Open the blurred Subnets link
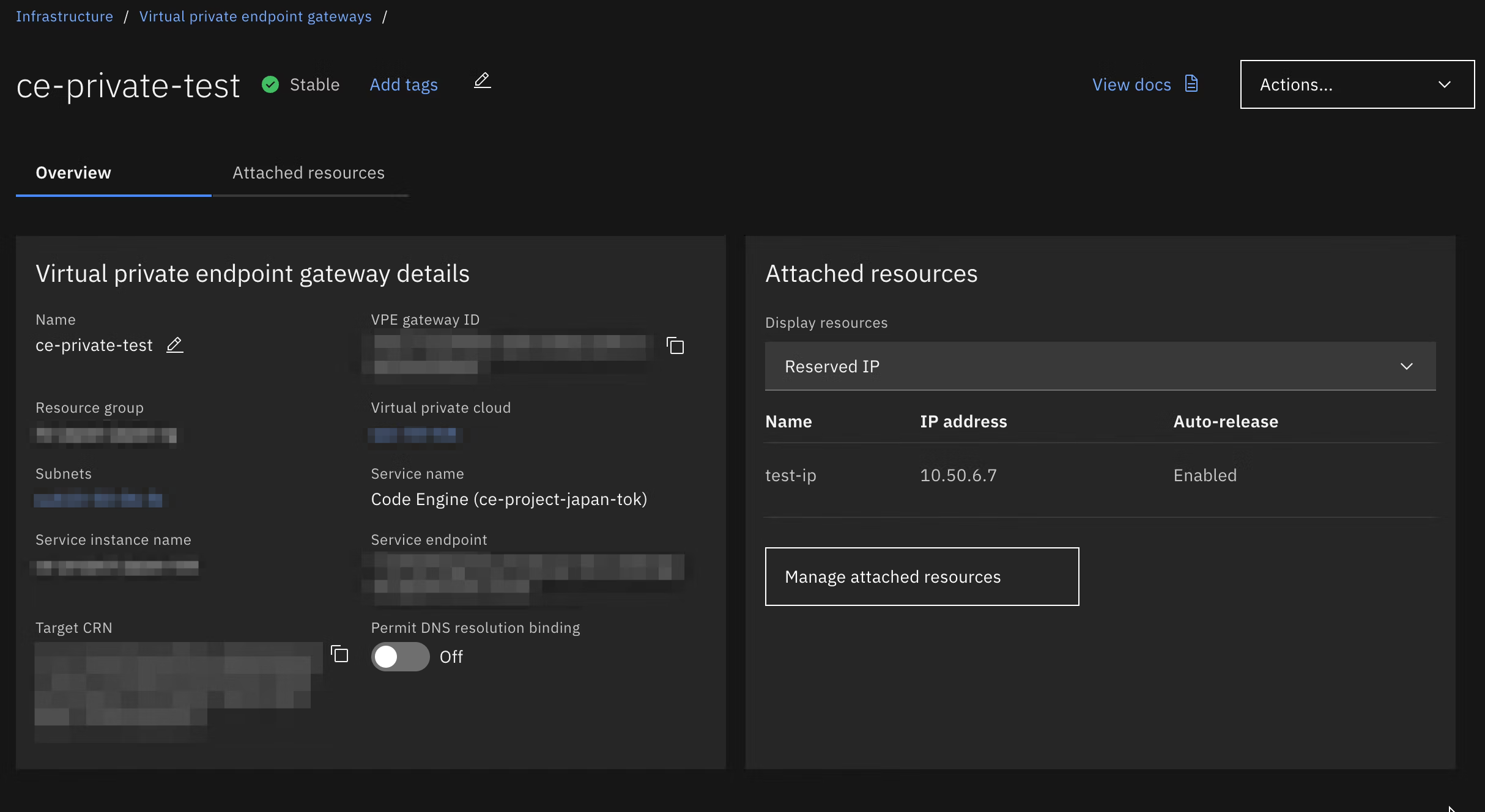Viewport: 1485px width, 812px height. coord(98,500)
